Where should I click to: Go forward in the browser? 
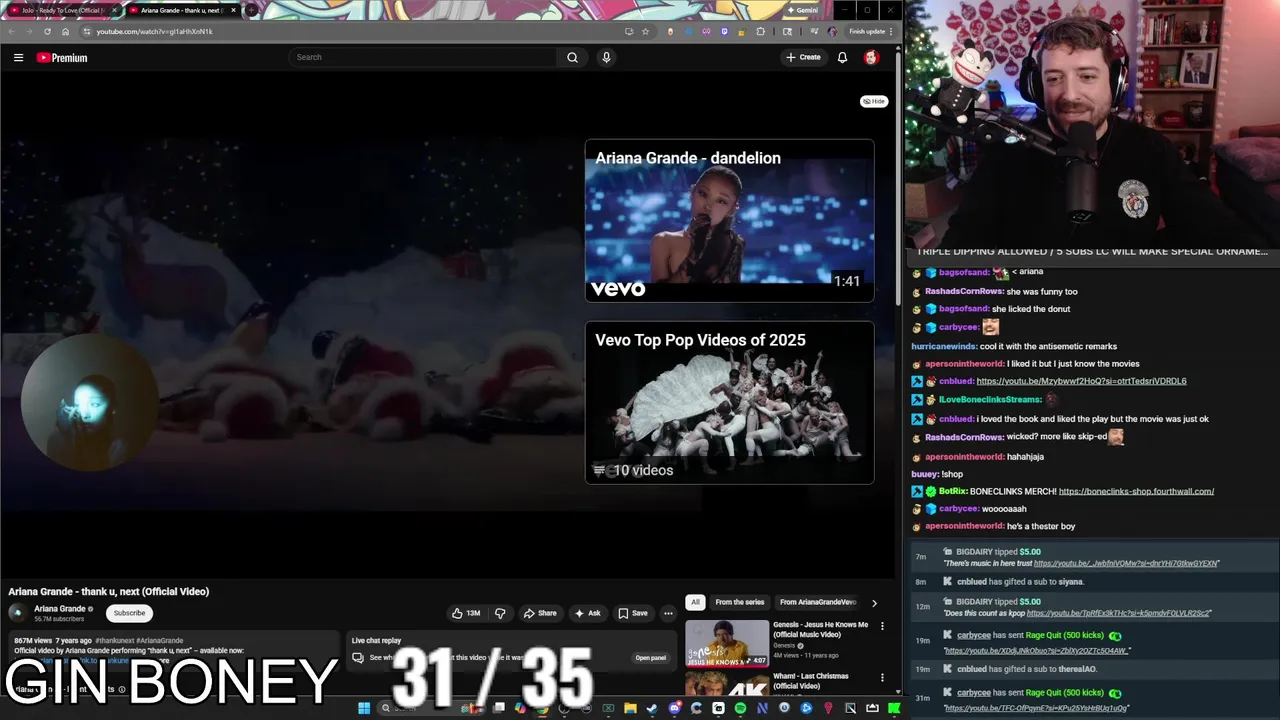point(29,31)
